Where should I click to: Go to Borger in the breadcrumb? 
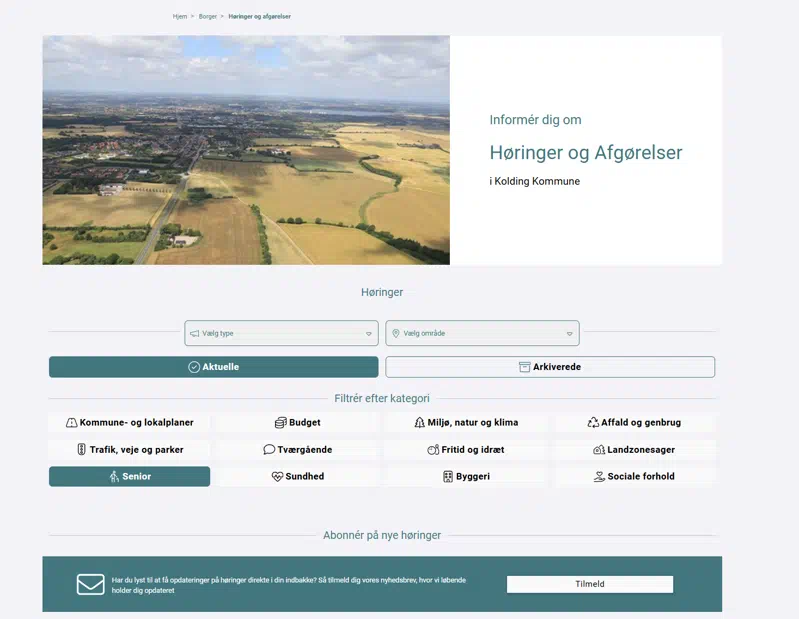208,17
